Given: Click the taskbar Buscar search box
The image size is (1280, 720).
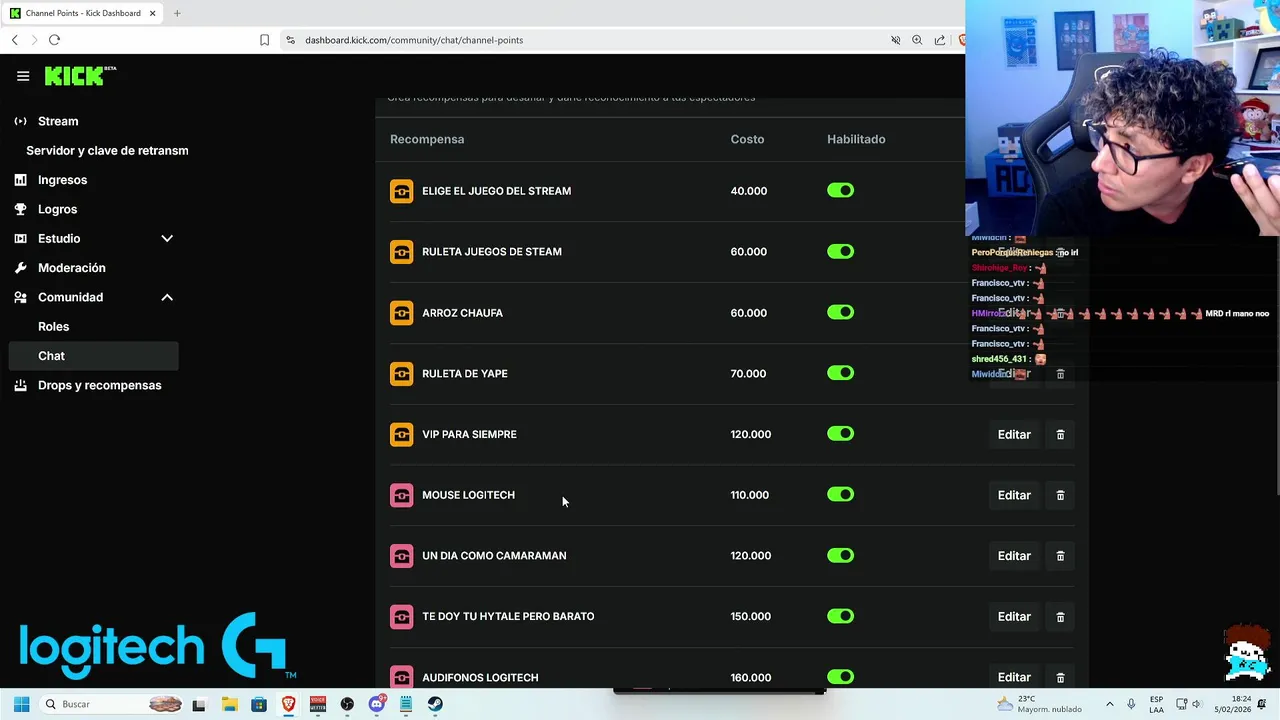Looking at the screenshot, I should pyautogui.click(x=113, y=704).
